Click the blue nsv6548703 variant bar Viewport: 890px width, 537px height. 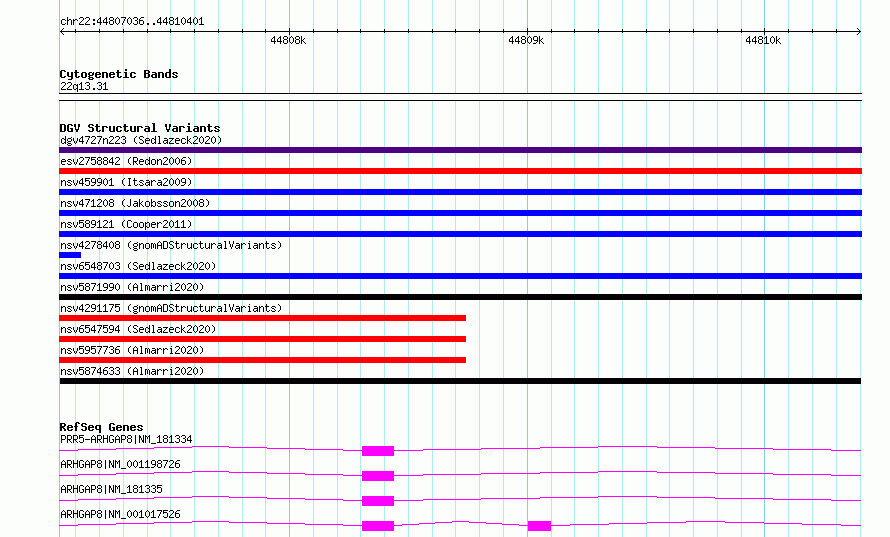coord(460,276)
